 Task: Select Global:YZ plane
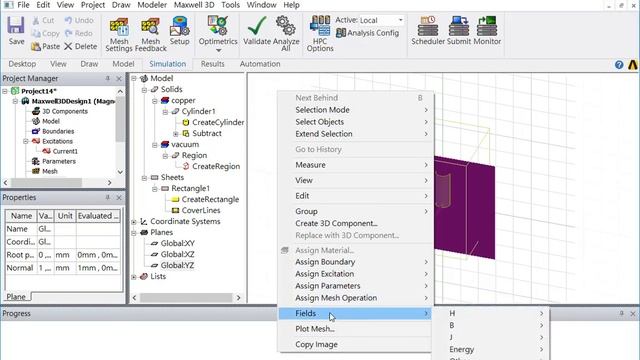178,266
